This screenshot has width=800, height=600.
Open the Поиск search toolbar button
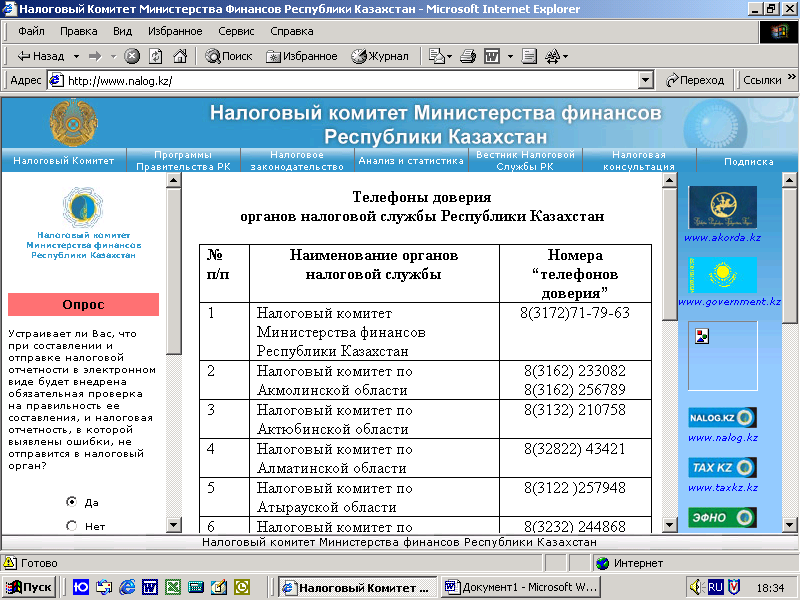pyautogui.click(x=229, y=56)
